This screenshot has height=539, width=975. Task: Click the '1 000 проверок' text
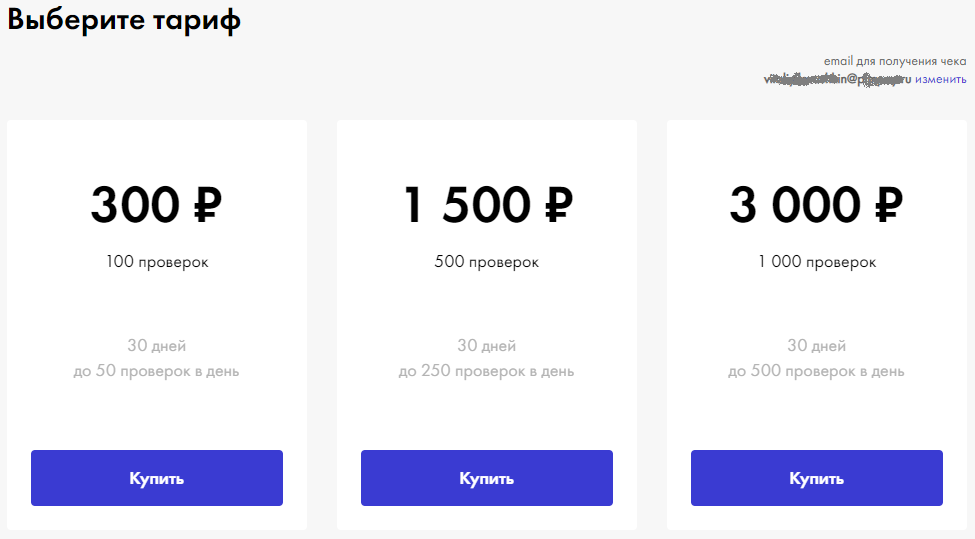pos(817,262)
